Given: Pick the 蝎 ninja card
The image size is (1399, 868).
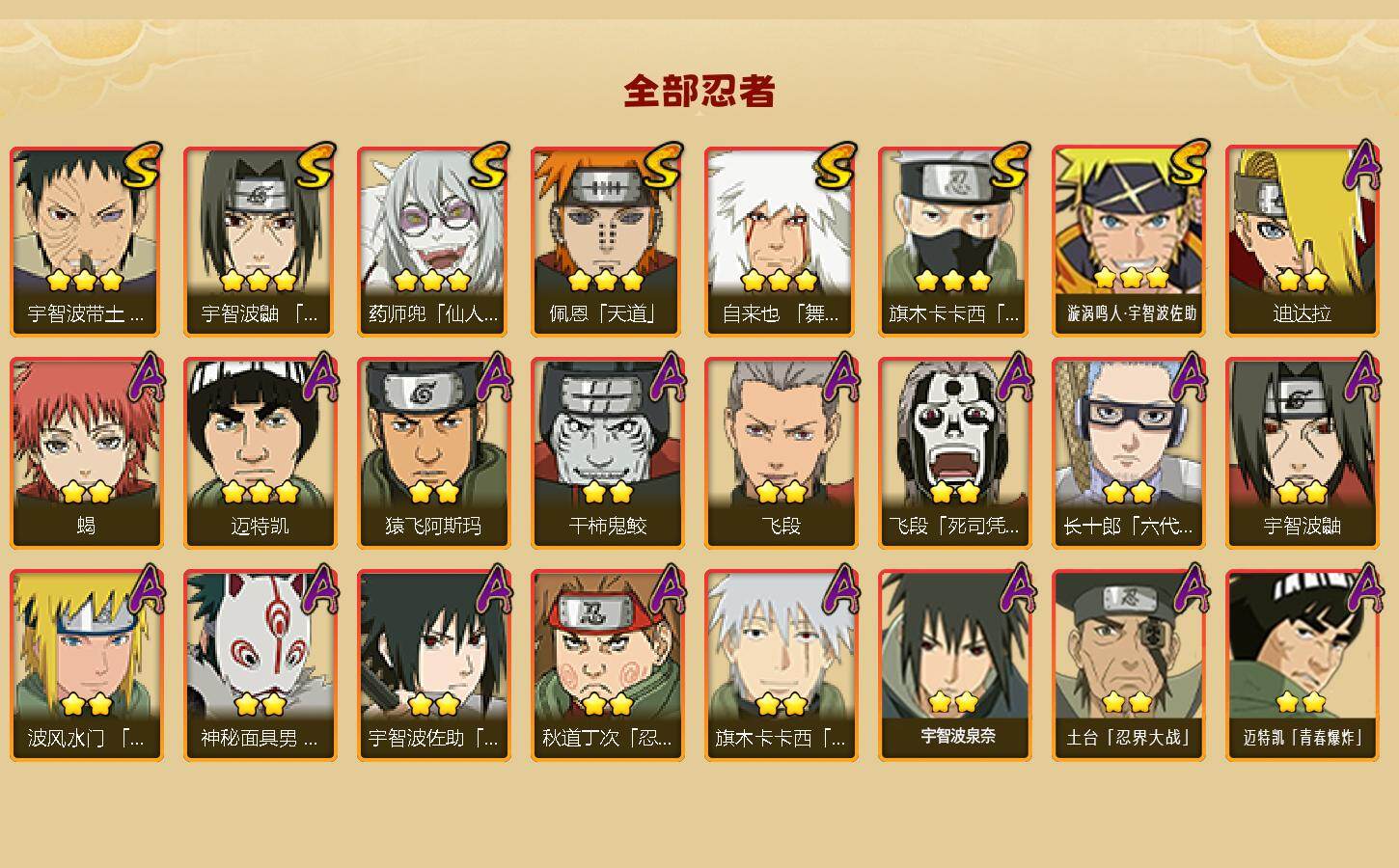Looking at the screenshot, I should click(x=86, y=453).
